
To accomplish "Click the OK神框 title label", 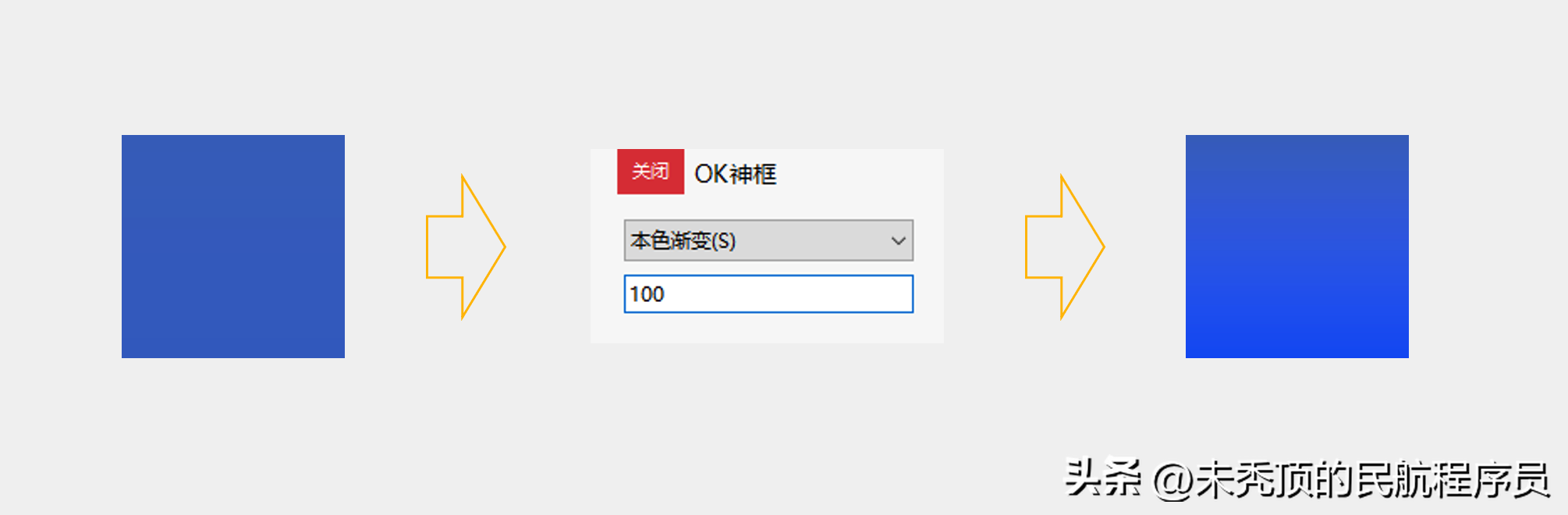I will click(x=736, y=173).
